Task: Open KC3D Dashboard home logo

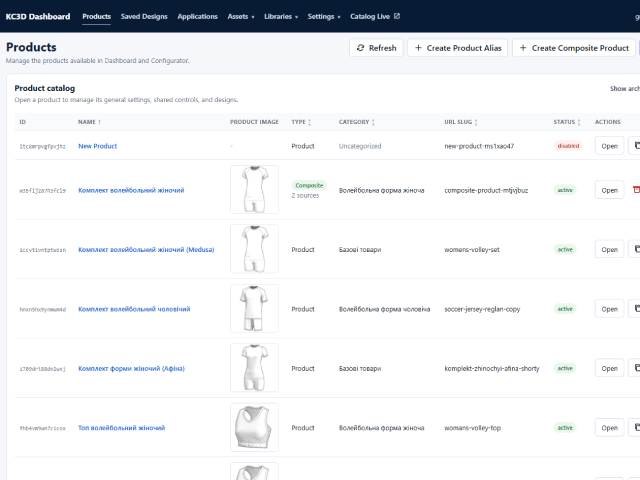Action: 38,17
